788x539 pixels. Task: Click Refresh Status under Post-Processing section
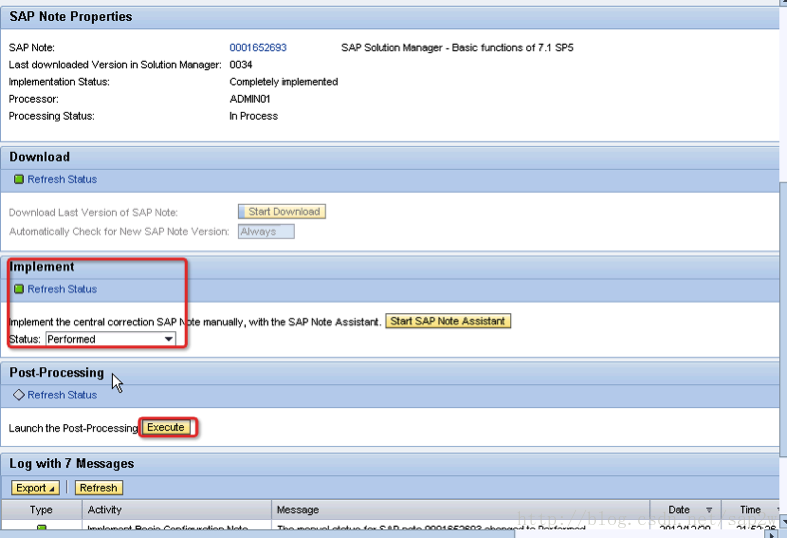coord(62,395)
